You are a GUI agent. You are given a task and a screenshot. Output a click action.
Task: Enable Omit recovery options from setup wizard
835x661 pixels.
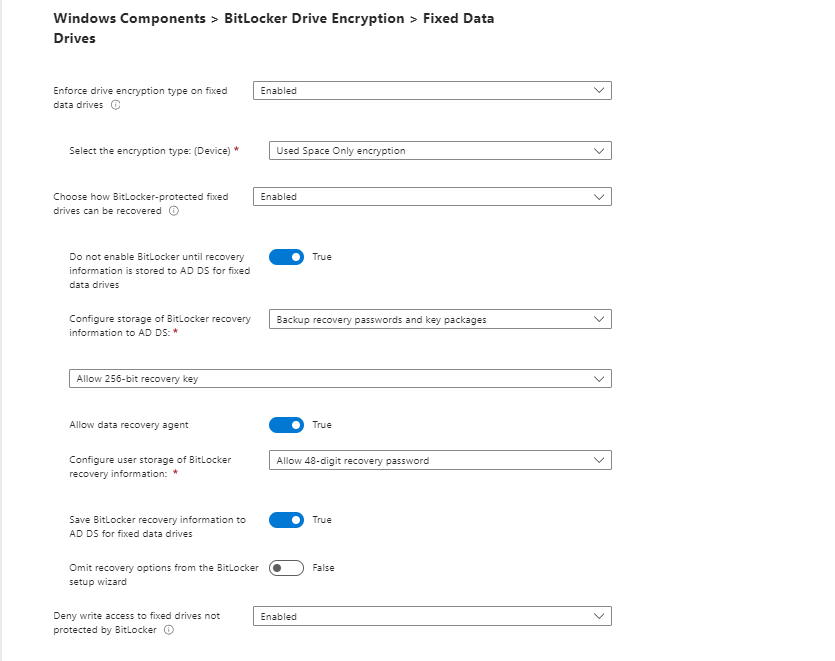point(286,568)
